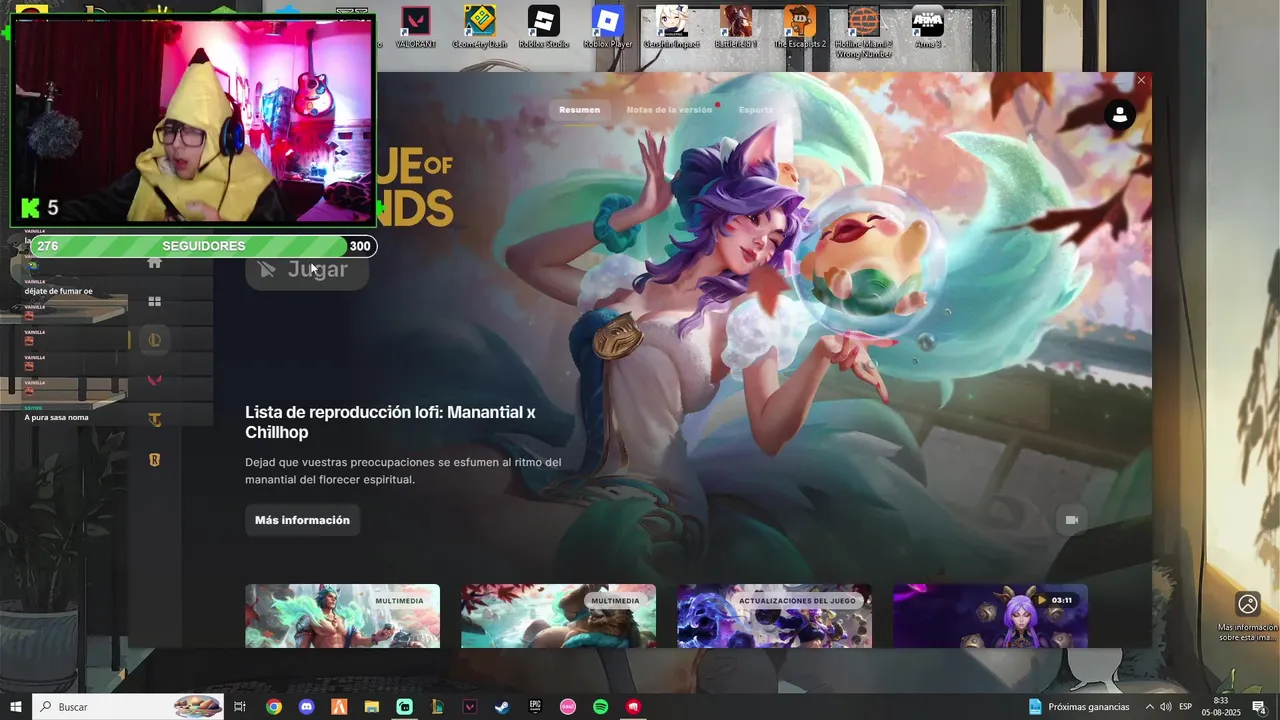The image size is (1280, 720).
Task: Open Task View on the taskbar
Action: click(240, 707)
